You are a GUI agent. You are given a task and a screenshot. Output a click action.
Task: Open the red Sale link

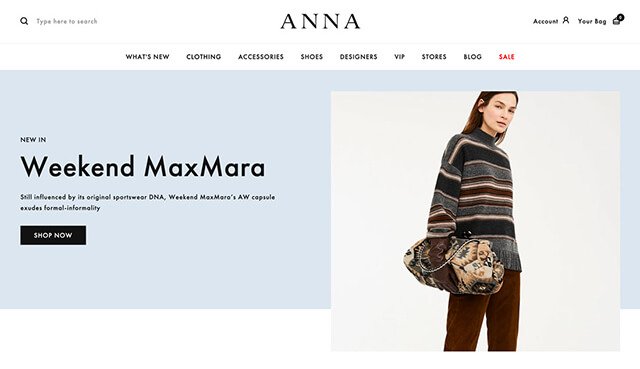[507, 57]
